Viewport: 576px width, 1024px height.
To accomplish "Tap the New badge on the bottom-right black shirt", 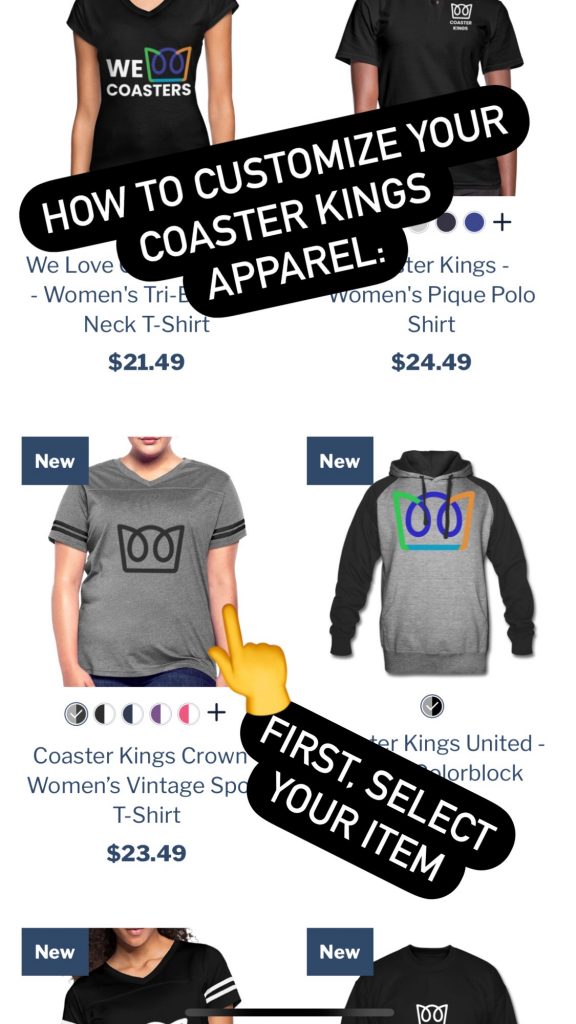I will [x=340, y=952].
